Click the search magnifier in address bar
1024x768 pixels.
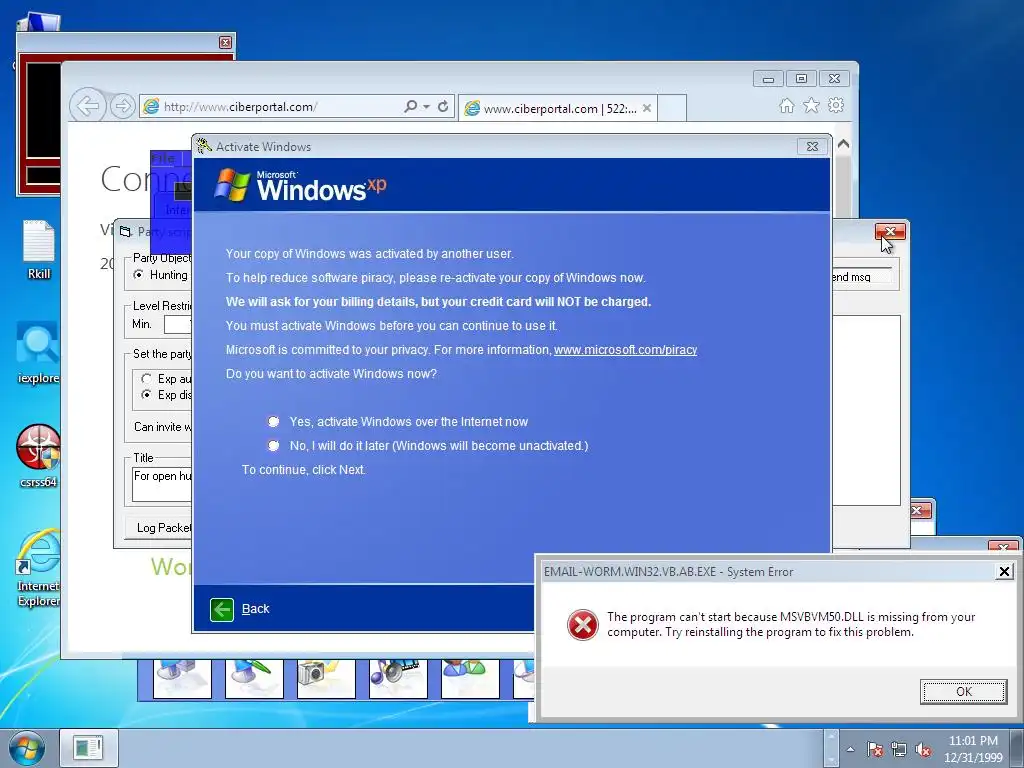410,106
